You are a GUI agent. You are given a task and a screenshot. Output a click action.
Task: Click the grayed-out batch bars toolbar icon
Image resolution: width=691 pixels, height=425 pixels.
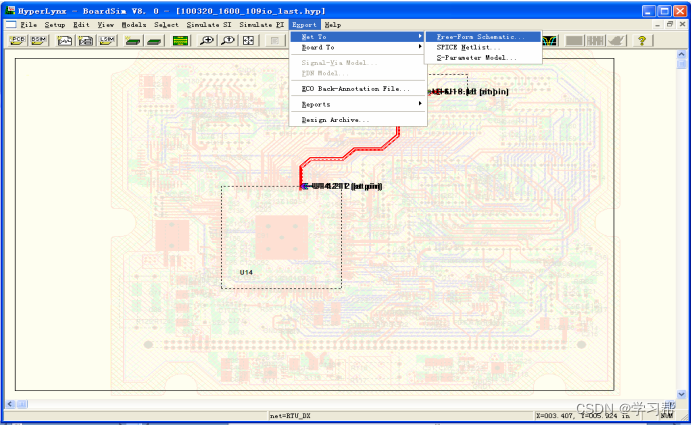click(x=595, y=41)
